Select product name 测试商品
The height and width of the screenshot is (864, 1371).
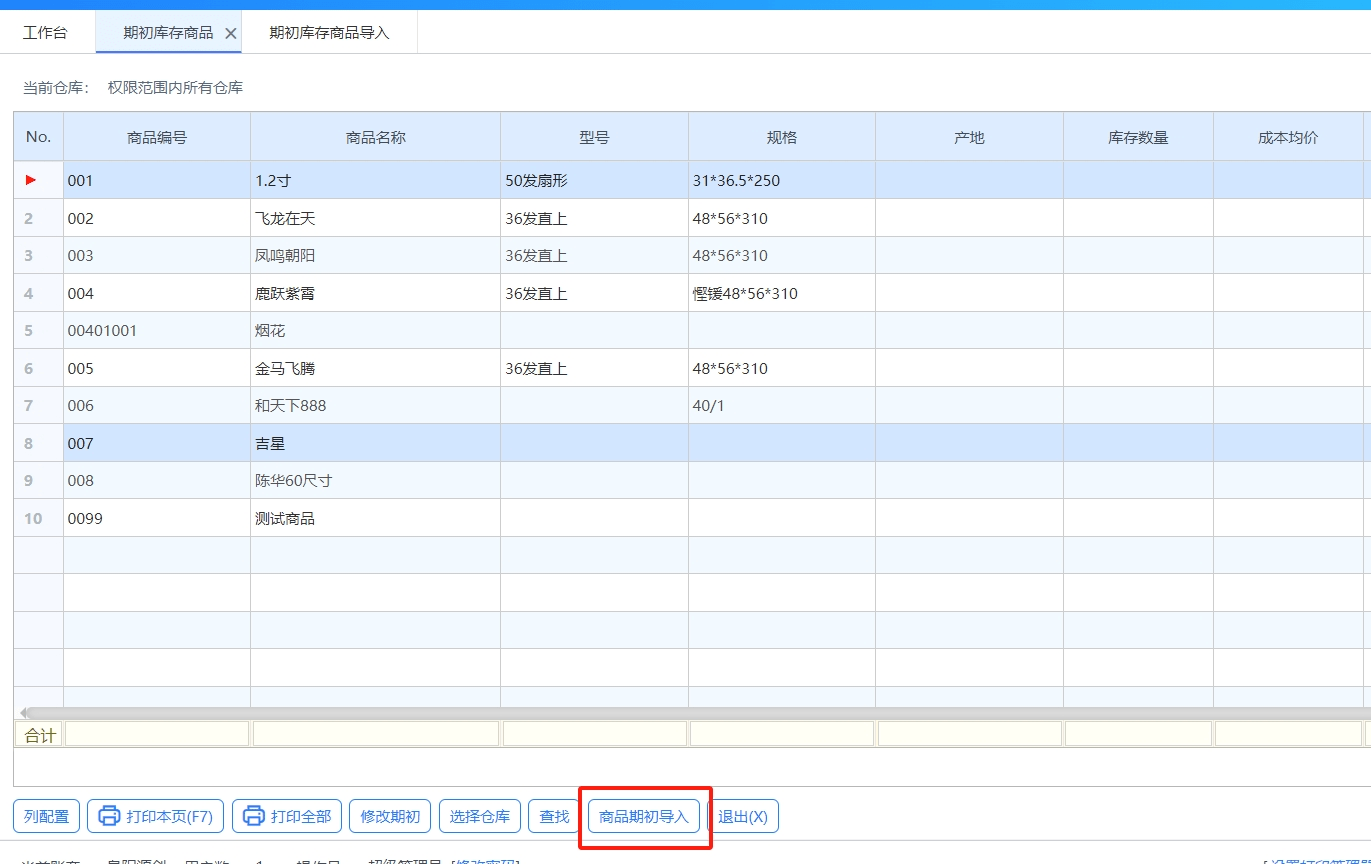point(376,518)
